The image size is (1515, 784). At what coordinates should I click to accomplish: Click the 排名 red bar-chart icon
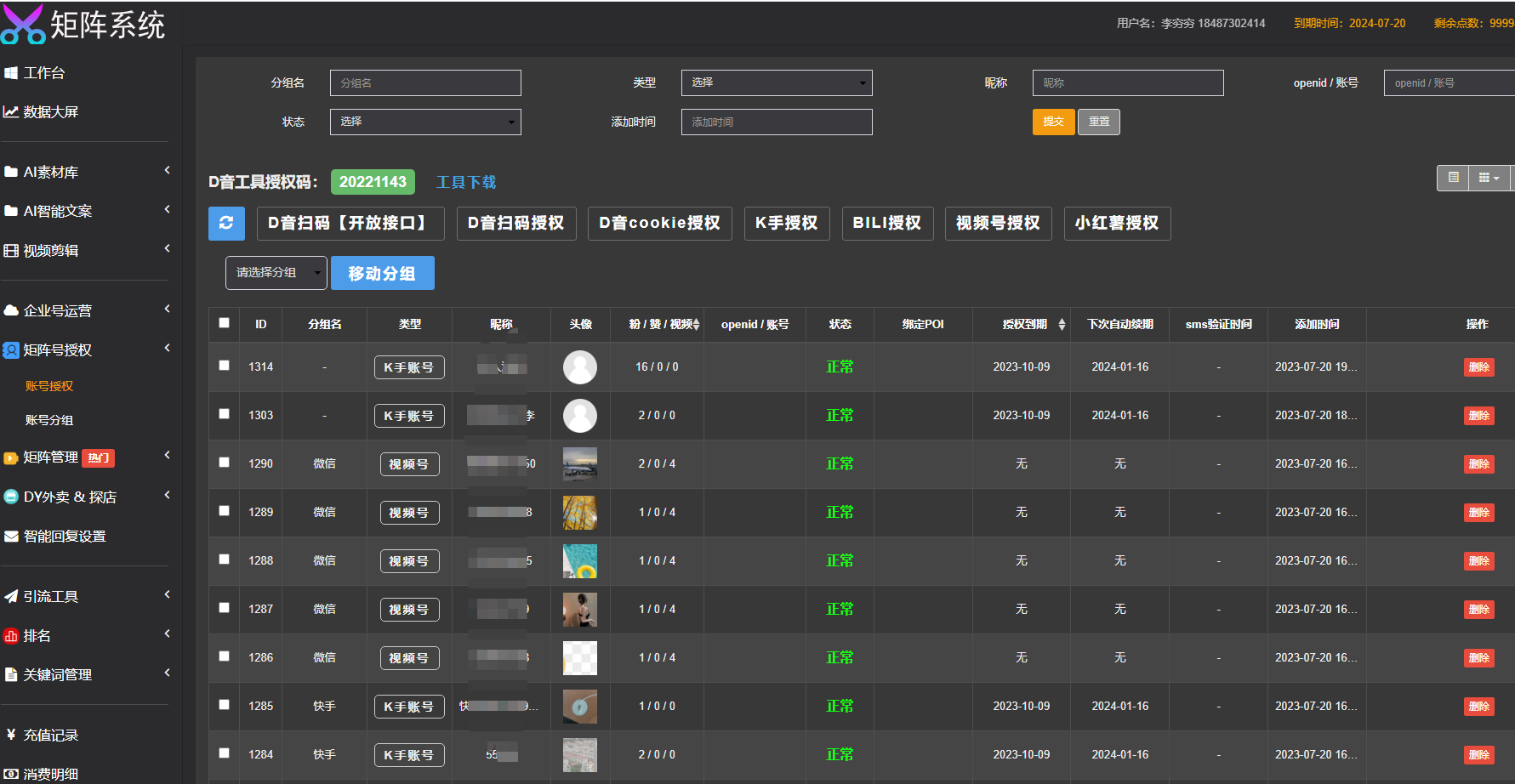coord(11,635)
